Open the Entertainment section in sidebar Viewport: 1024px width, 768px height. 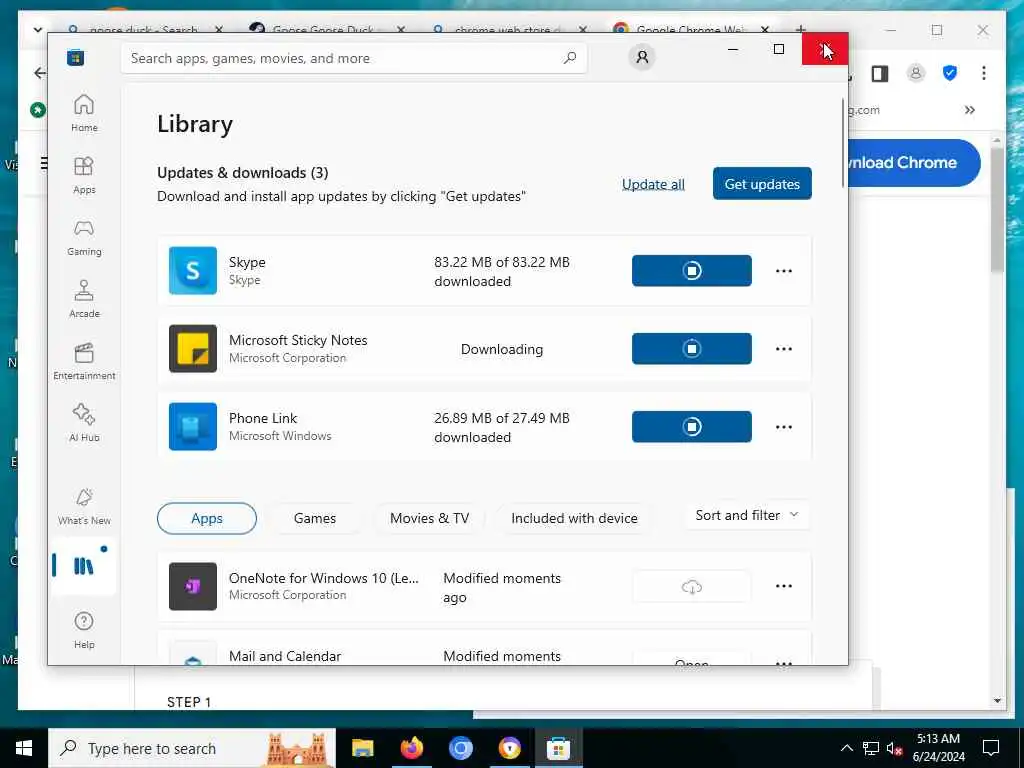(x=84, y=361)
